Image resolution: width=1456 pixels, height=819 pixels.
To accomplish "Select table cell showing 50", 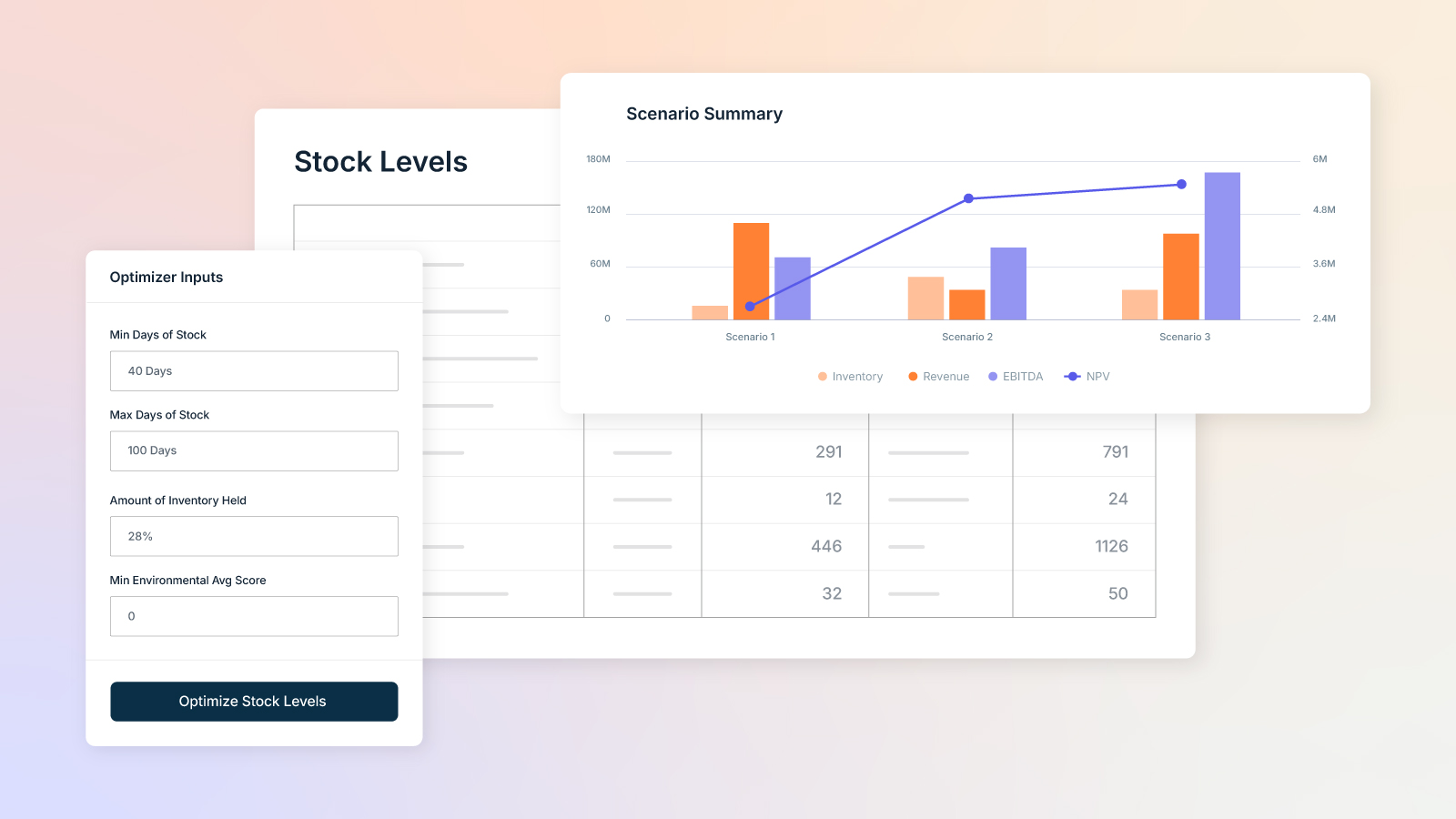I will click(1084, 594).
